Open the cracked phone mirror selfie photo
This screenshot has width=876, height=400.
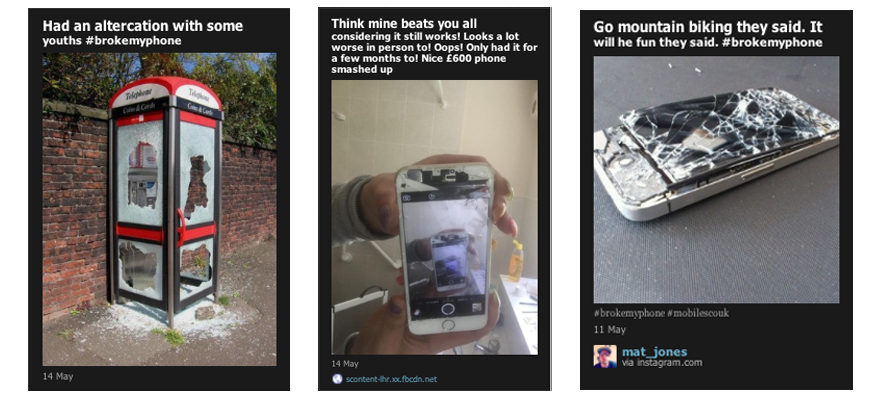coord(434,217)
